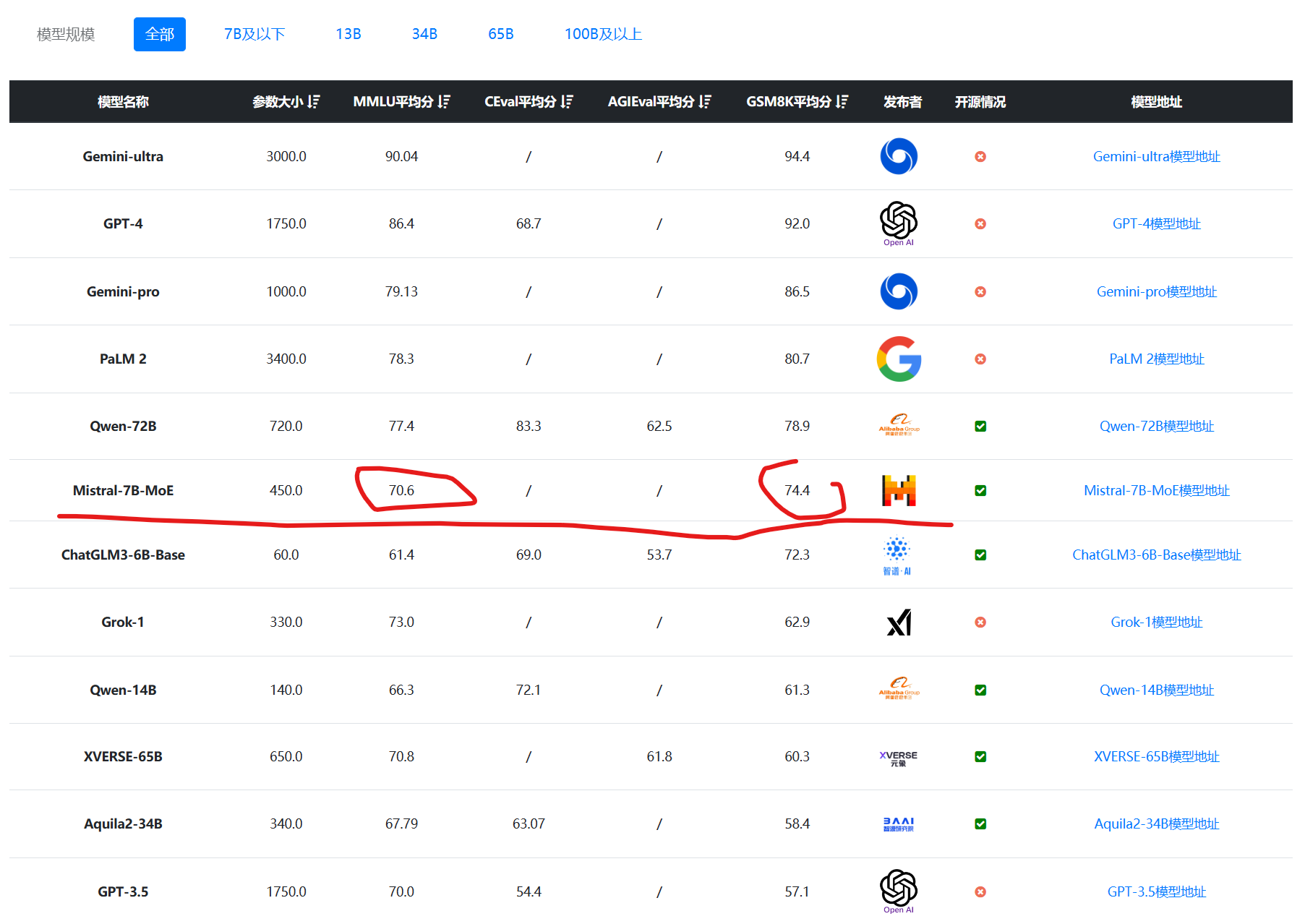Viewport: 1305px width, 924px height.
Task: Click the Gemini-pro publisher logo
Action: point(899,291)
